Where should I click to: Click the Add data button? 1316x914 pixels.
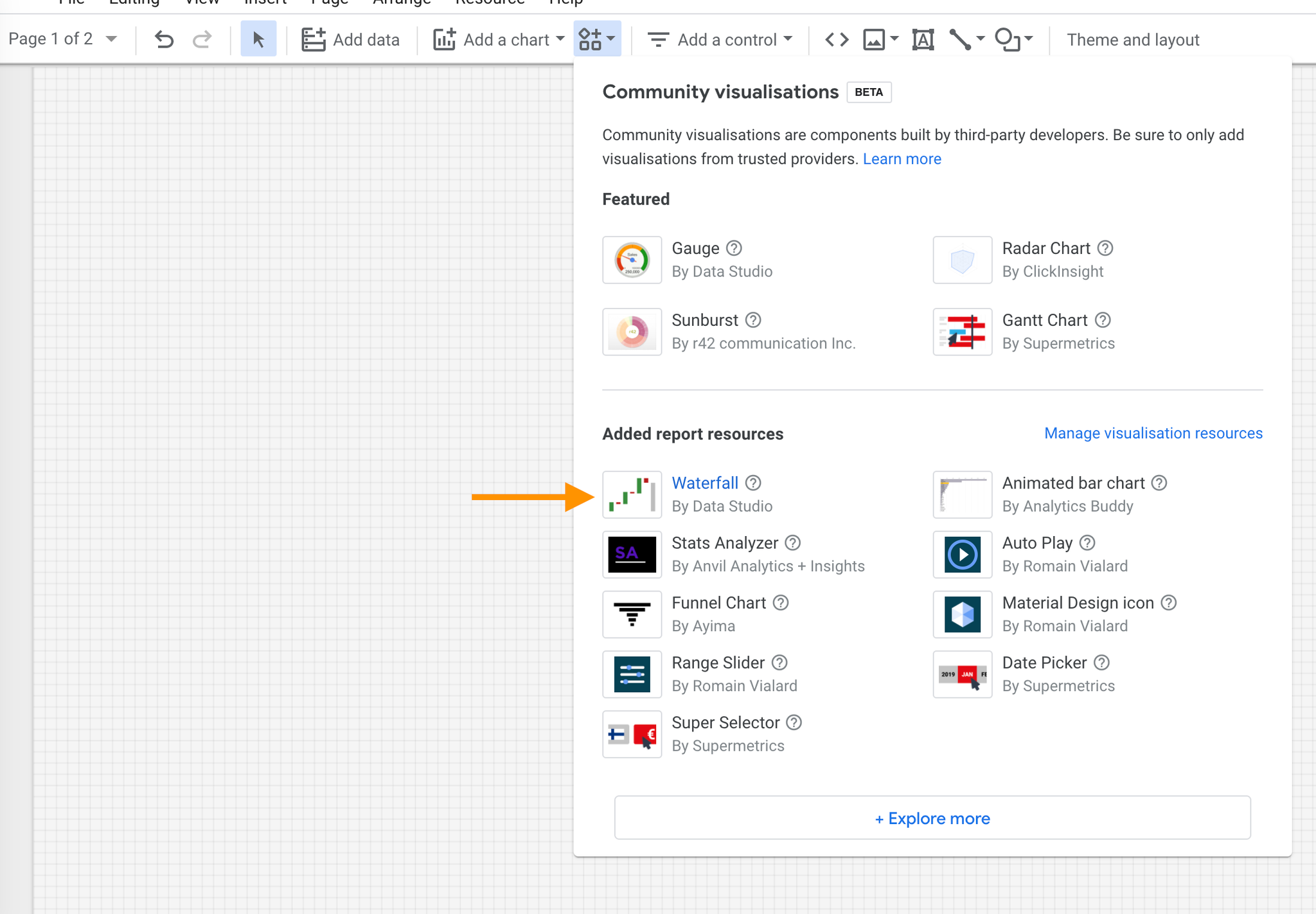click(x=350, y=40)
